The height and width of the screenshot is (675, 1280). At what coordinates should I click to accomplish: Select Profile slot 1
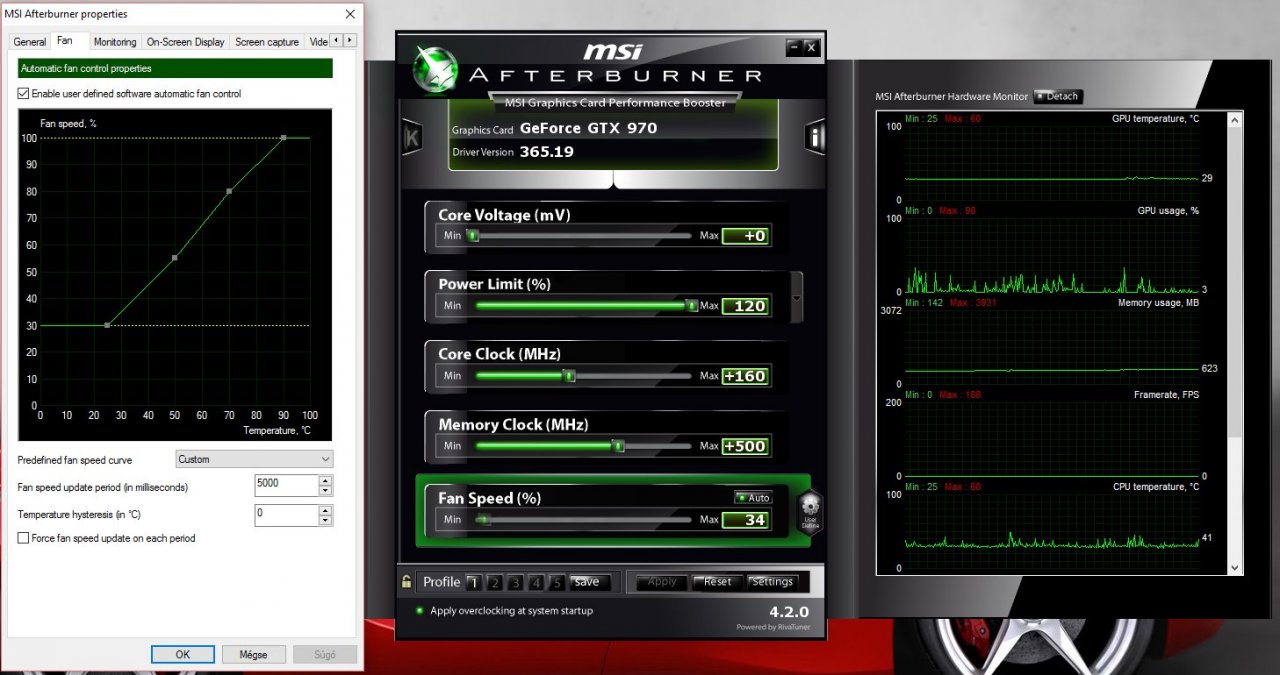pyautogui.click(x=473, y=582)
